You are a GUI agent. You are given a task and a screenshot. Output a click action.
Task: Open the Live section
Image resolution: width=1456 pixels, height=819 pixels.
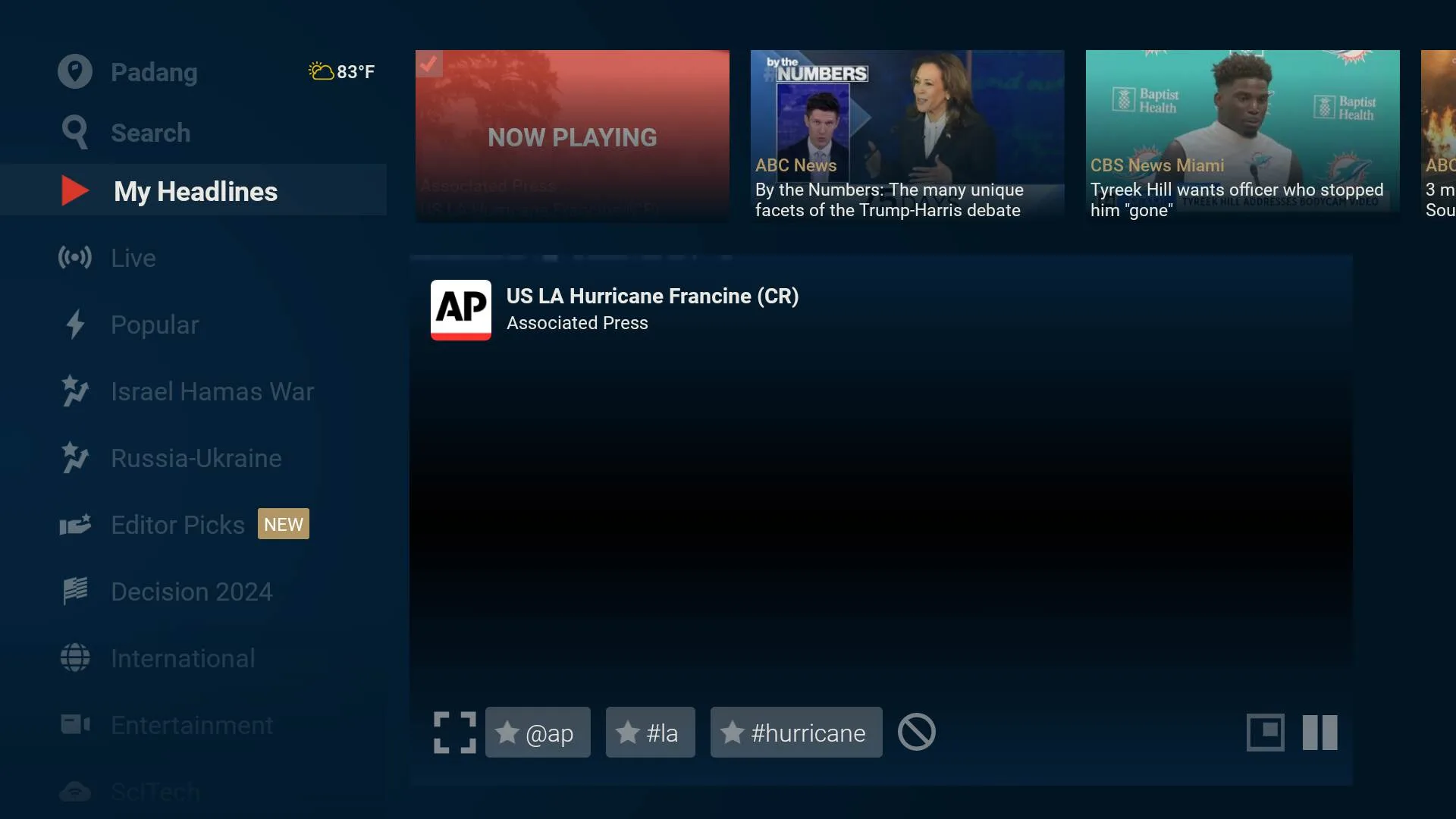coord(193,258)
